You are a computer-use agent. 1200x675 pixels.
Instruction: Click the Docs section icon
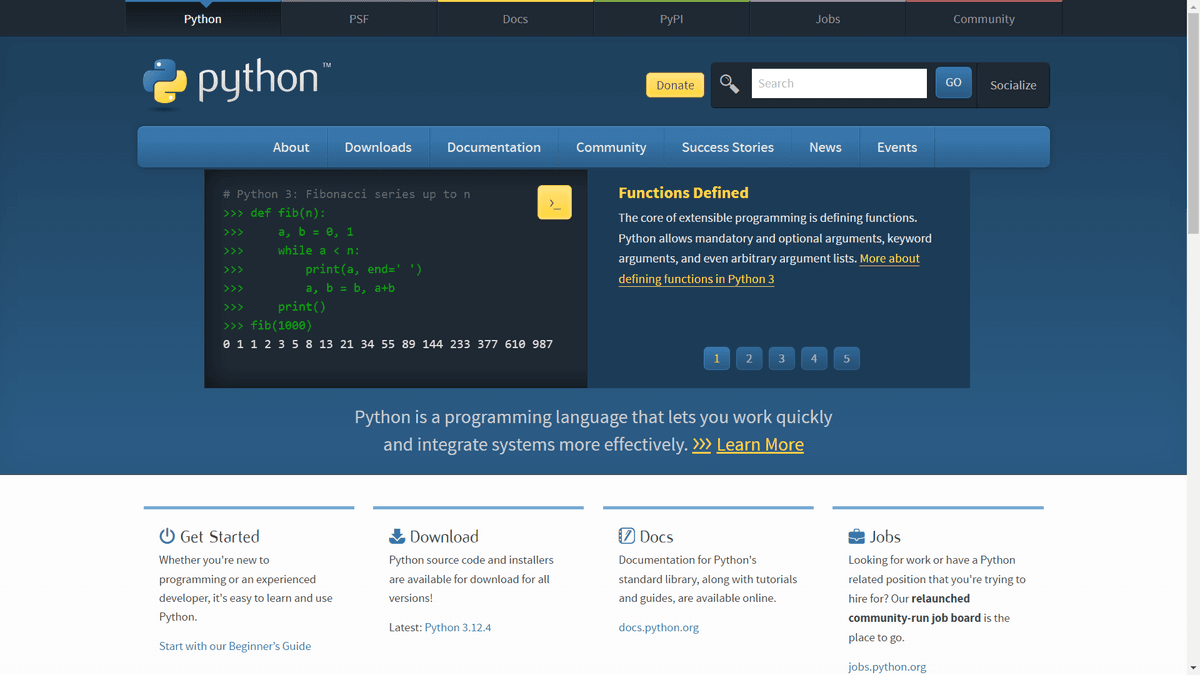(626, 536)
